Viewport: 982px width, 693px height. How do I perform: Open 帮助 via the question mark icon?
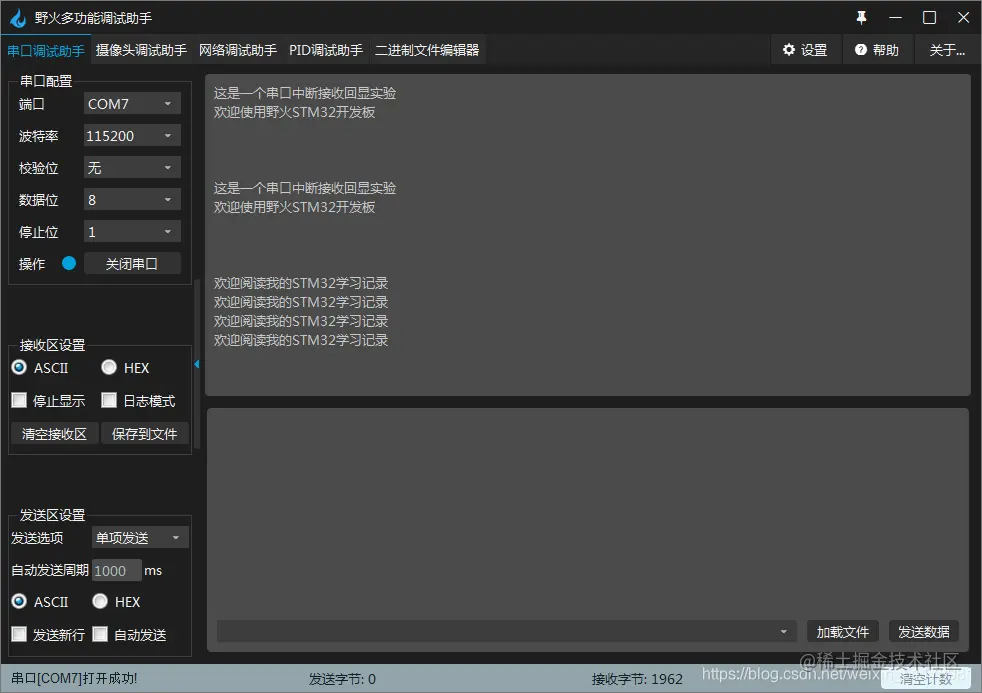pos(877,49)
